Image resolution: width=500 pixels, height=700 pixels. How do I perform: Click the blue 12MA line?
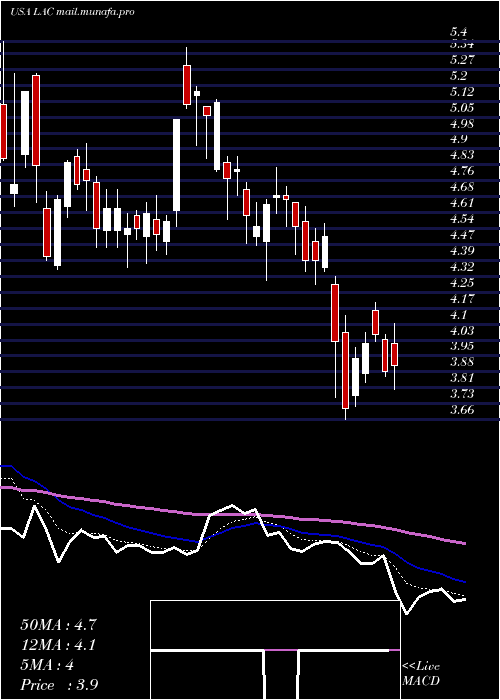point(232,529)
